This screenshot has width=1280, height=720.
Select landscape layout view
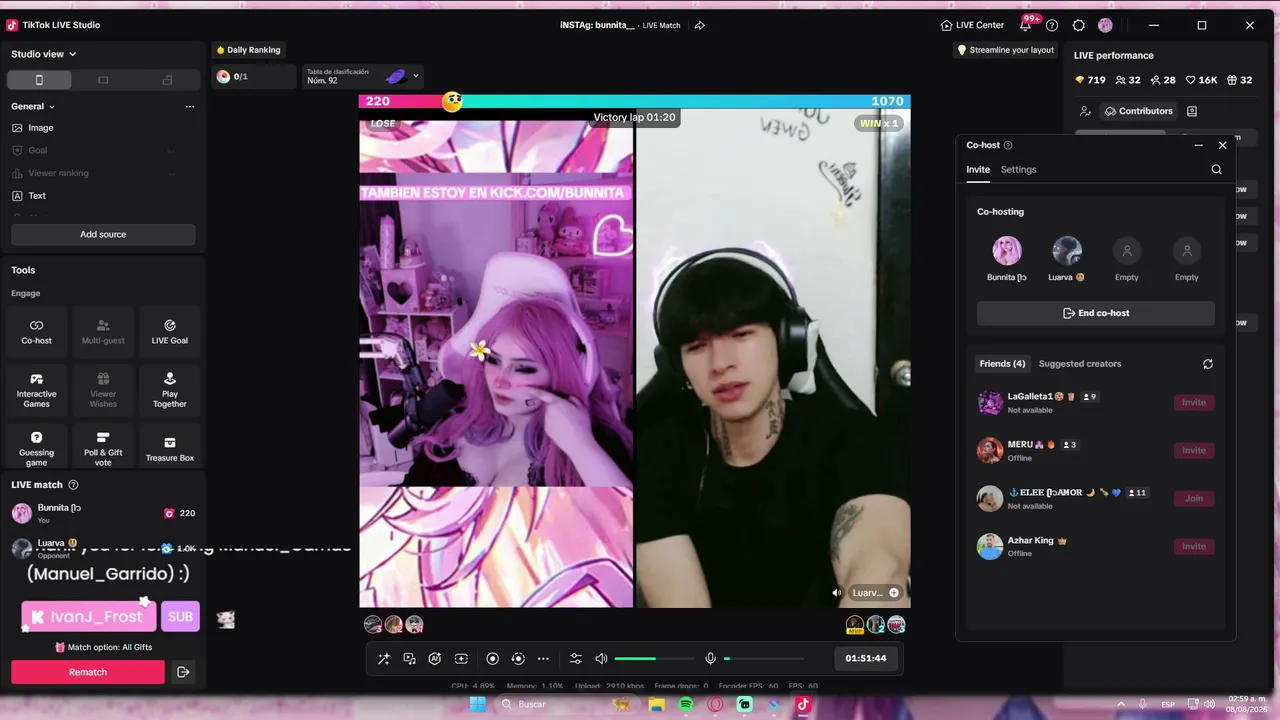(103, 80)
